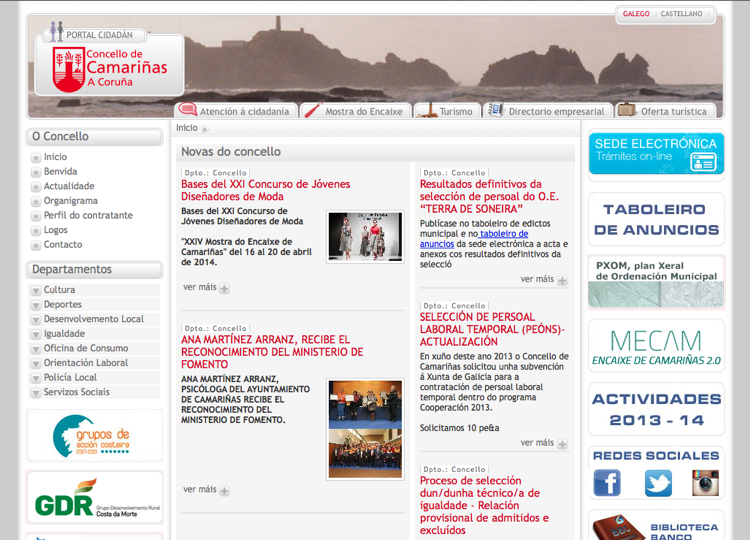Click the plus icon under the Ana Martínez Arranz article
Screen dimensions: 750x540
pos(224,491)
